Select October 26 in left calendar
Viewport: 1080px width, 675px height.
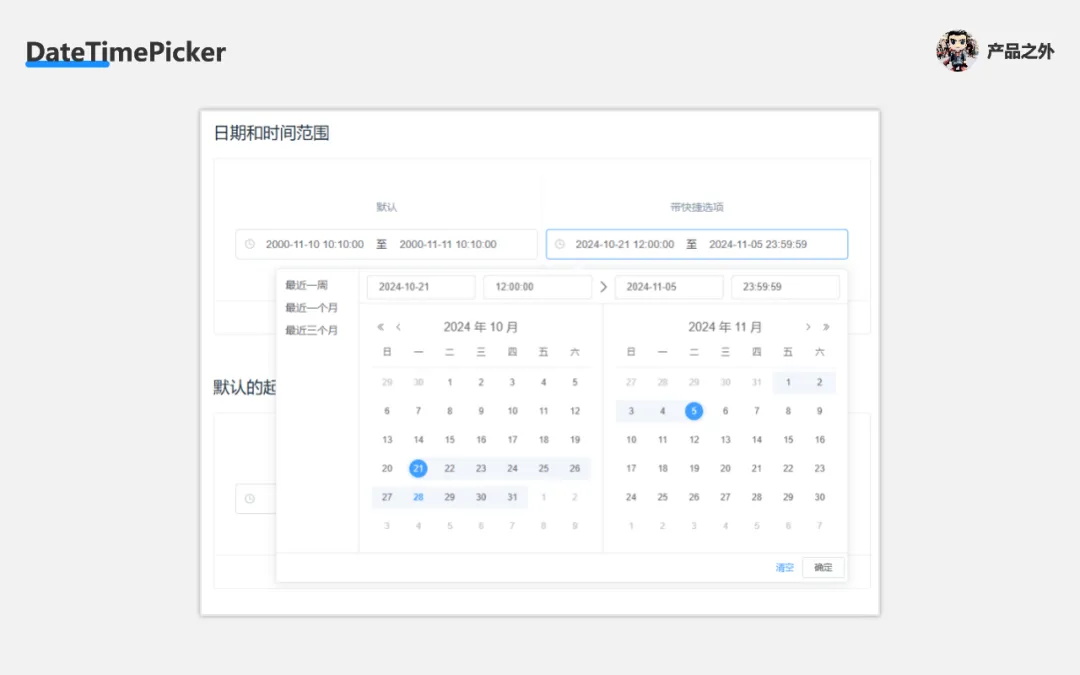574,468
